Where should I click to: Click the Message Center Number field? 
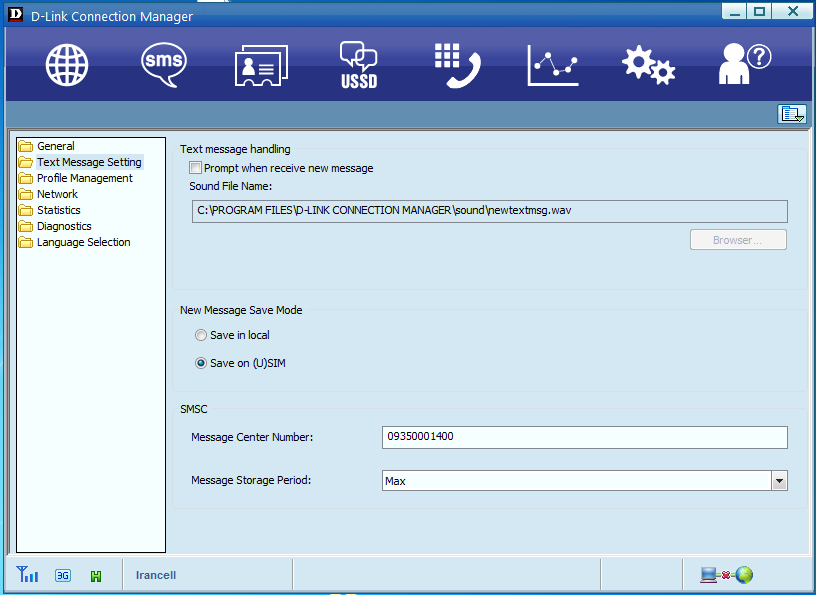coord(584,437)
